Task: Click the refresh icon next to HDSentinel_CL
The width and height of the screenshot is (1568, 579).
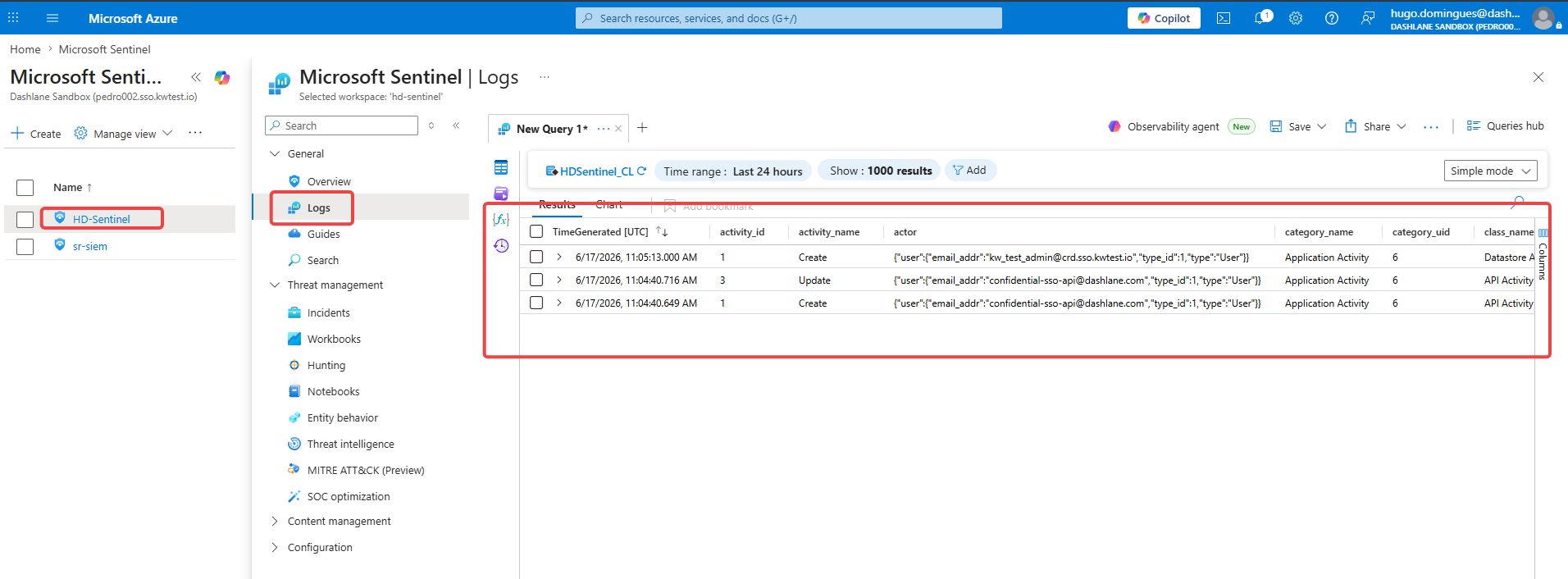Action: click(x=641, y=171)
